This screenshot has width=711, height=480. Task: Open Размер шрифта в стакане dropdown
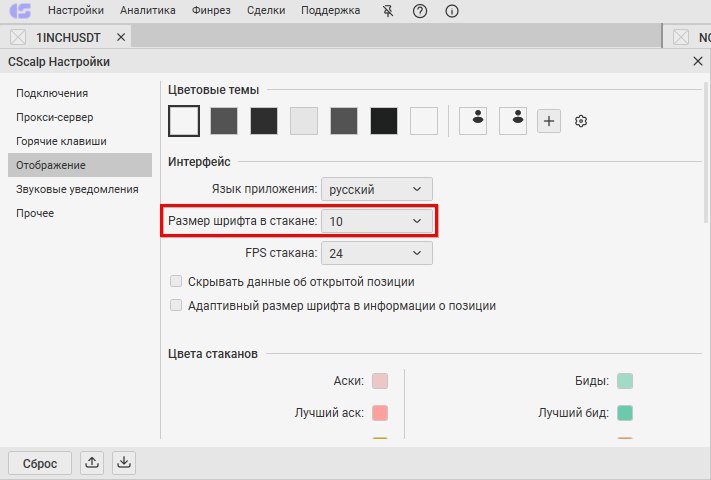coord(377,221)
